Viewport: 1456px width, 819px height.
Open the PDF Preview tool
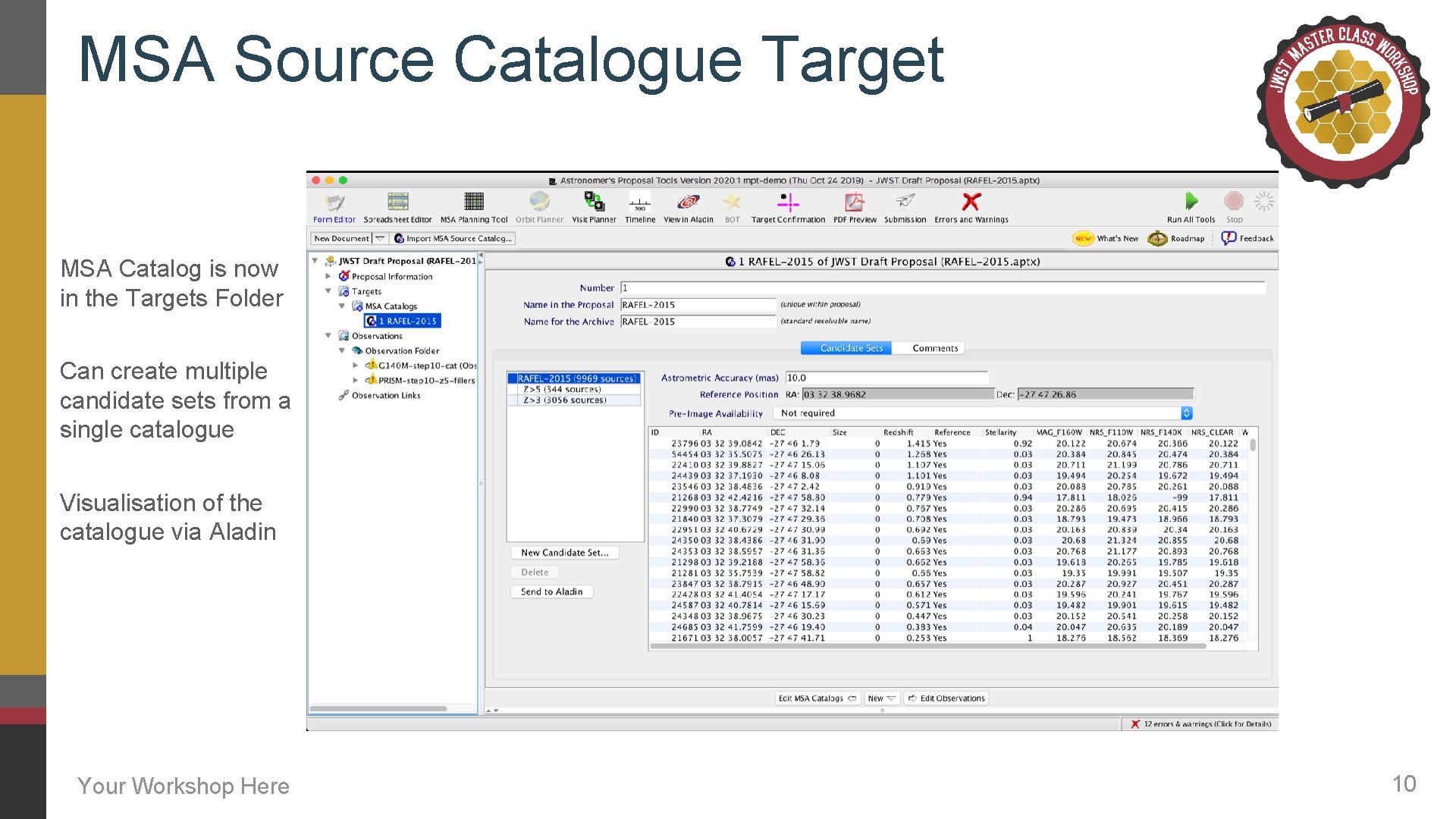point(854,203)
